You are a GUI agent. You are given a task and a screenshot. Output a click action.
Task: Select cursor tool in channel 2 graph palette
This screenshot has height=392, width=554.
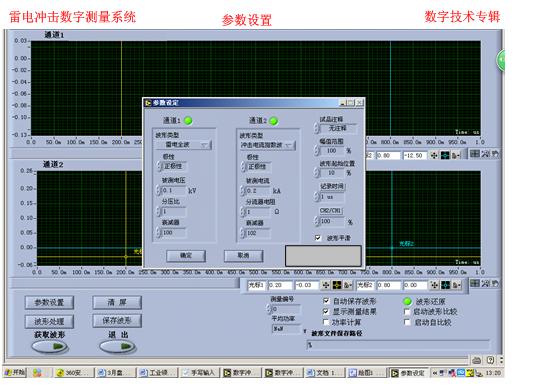475,283
